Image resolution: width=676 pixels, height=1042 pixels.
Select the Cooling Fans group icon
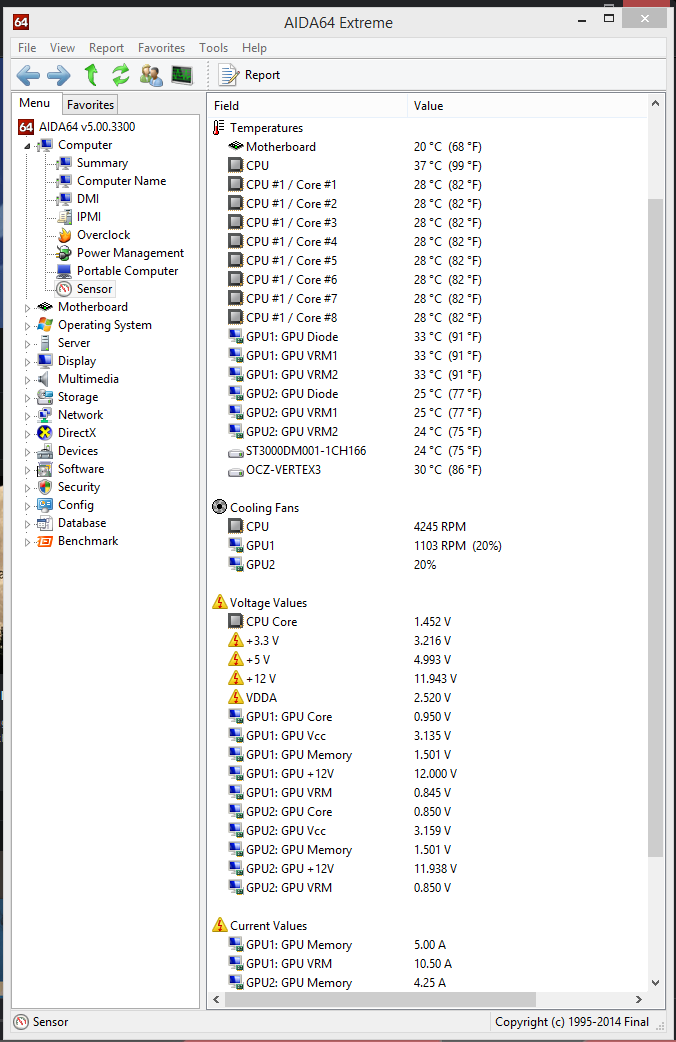(x=219, y=507)
